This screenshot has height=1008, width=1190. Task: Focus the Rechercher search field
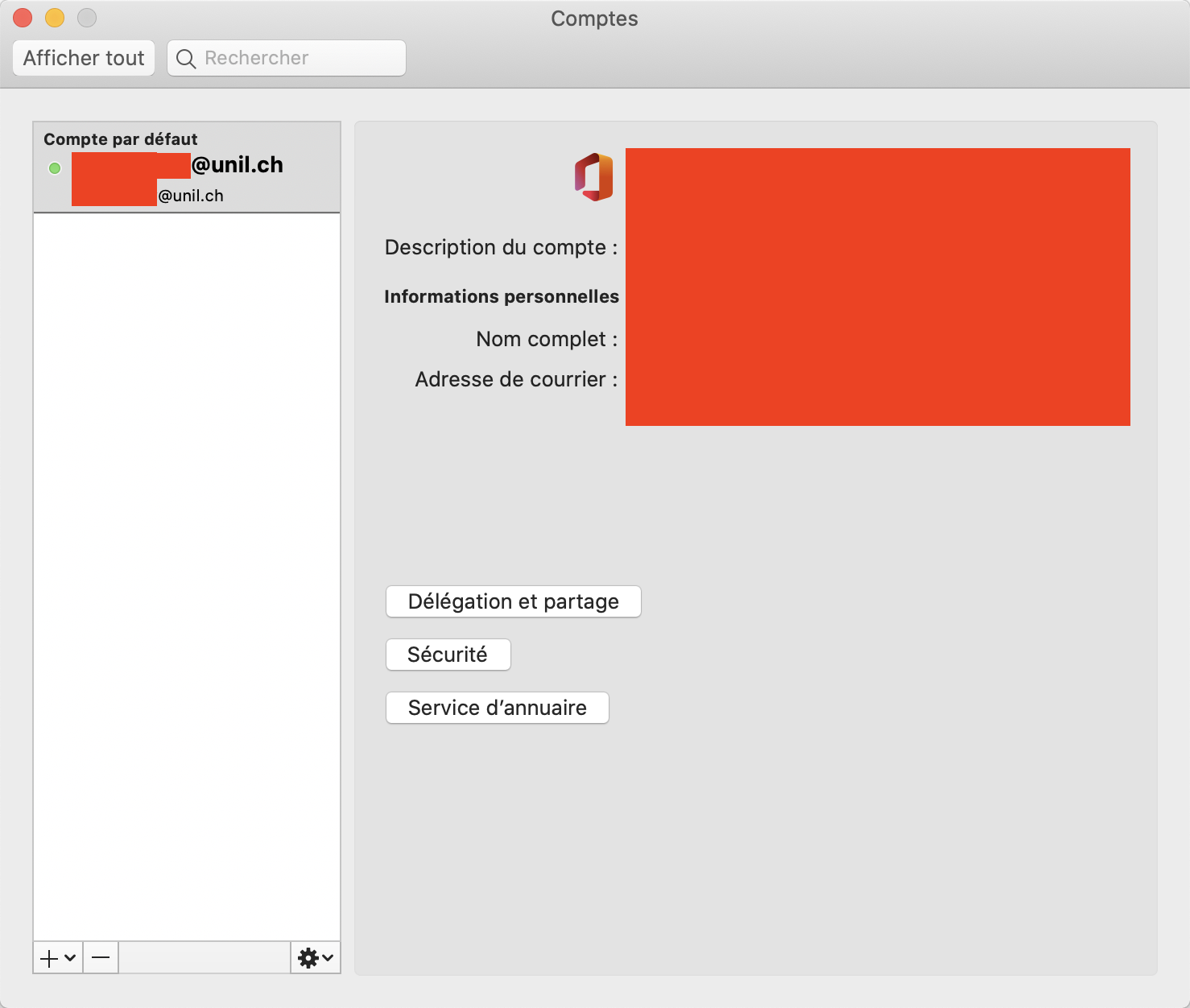tap(298, 59)
